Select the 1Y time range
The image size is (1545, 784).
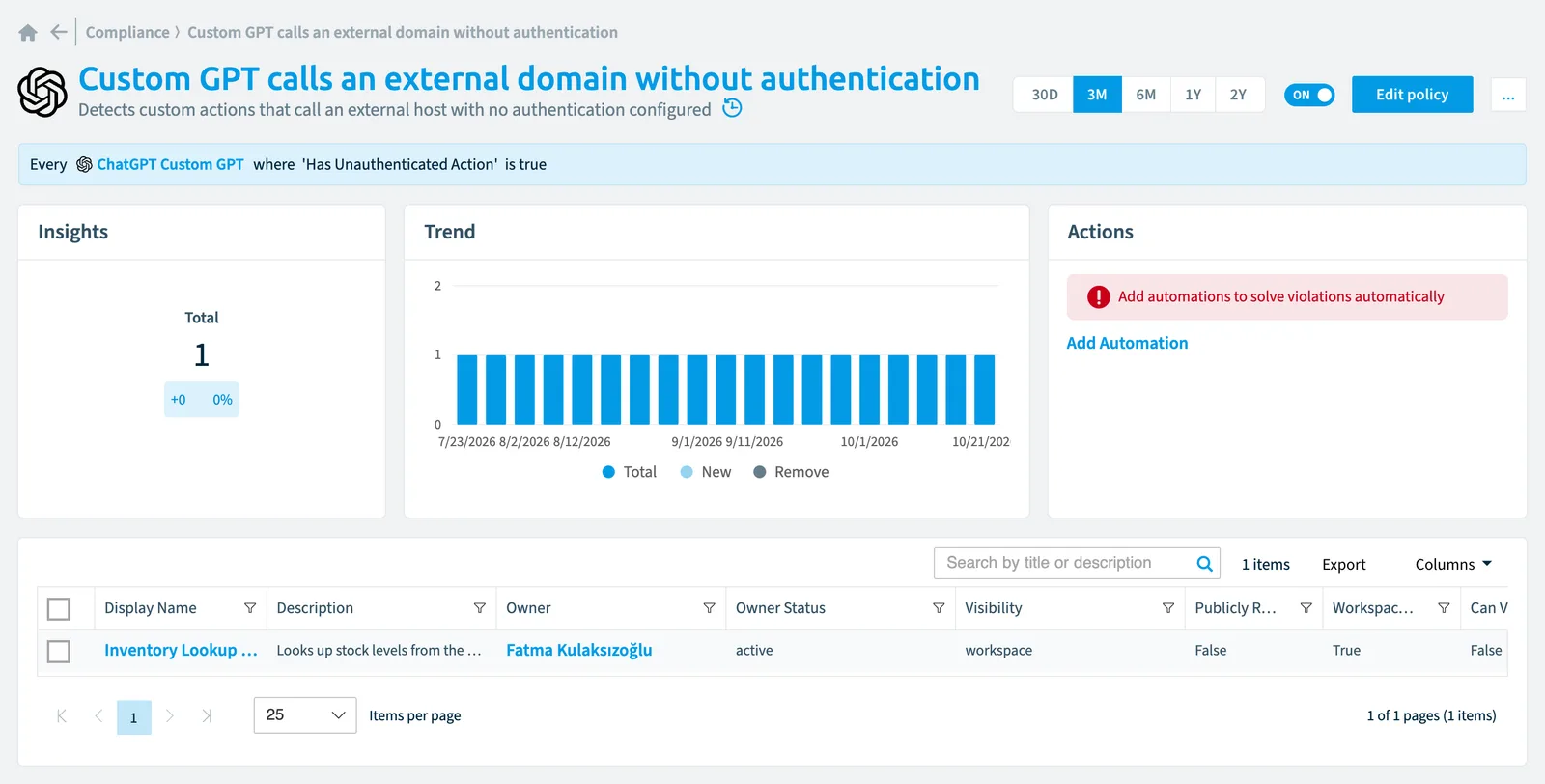(1194, 95)
